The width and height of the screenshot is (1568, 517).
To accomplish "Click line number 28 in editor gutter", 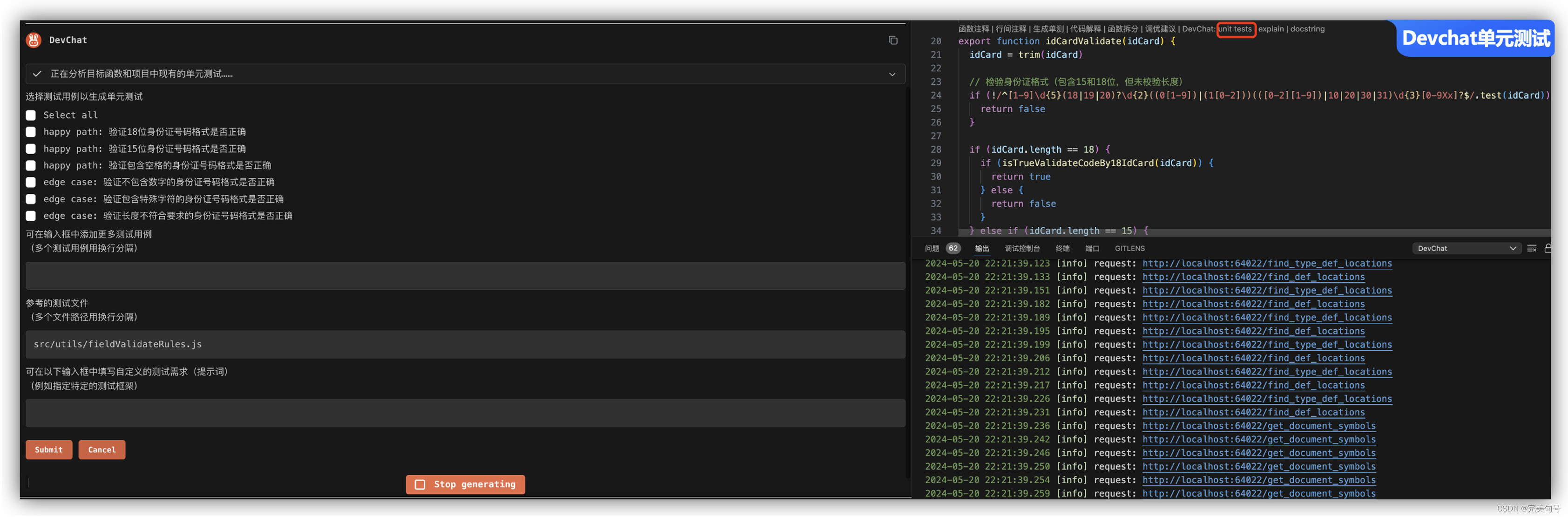I will click(936, 150).
